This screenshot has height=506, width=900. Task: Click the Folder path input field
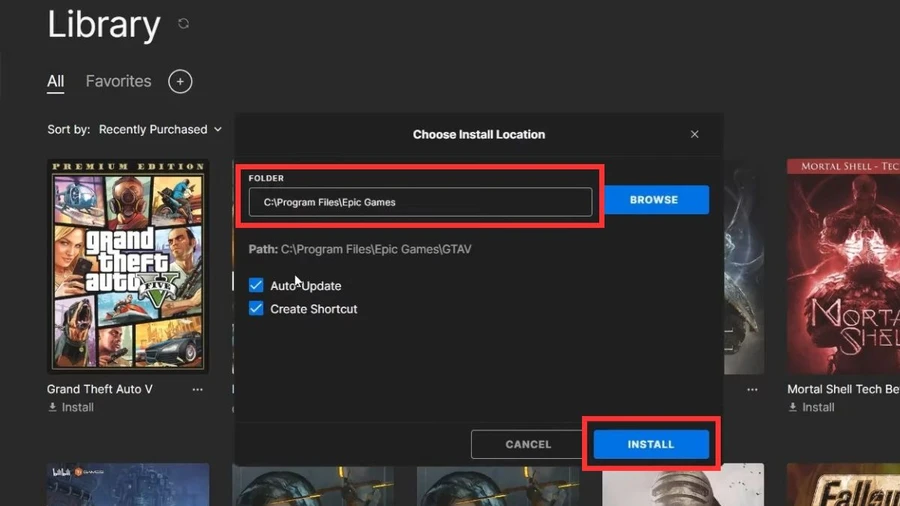(x=420, y=202)
